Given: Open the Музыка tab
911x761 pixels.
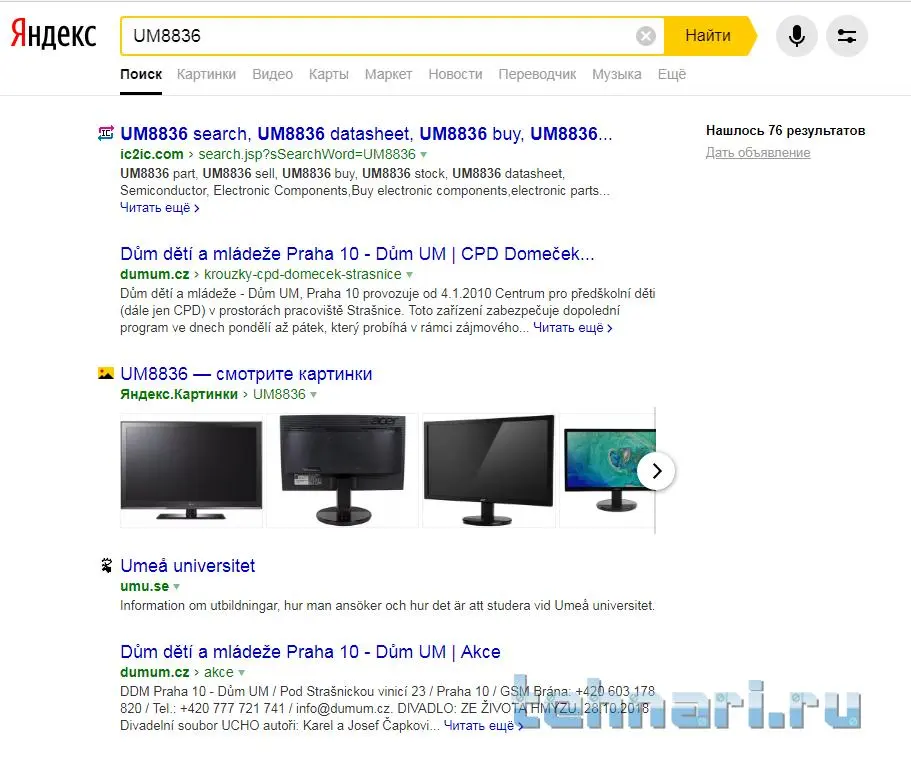Looking at the screenshot, I should (x=616, y=74).
